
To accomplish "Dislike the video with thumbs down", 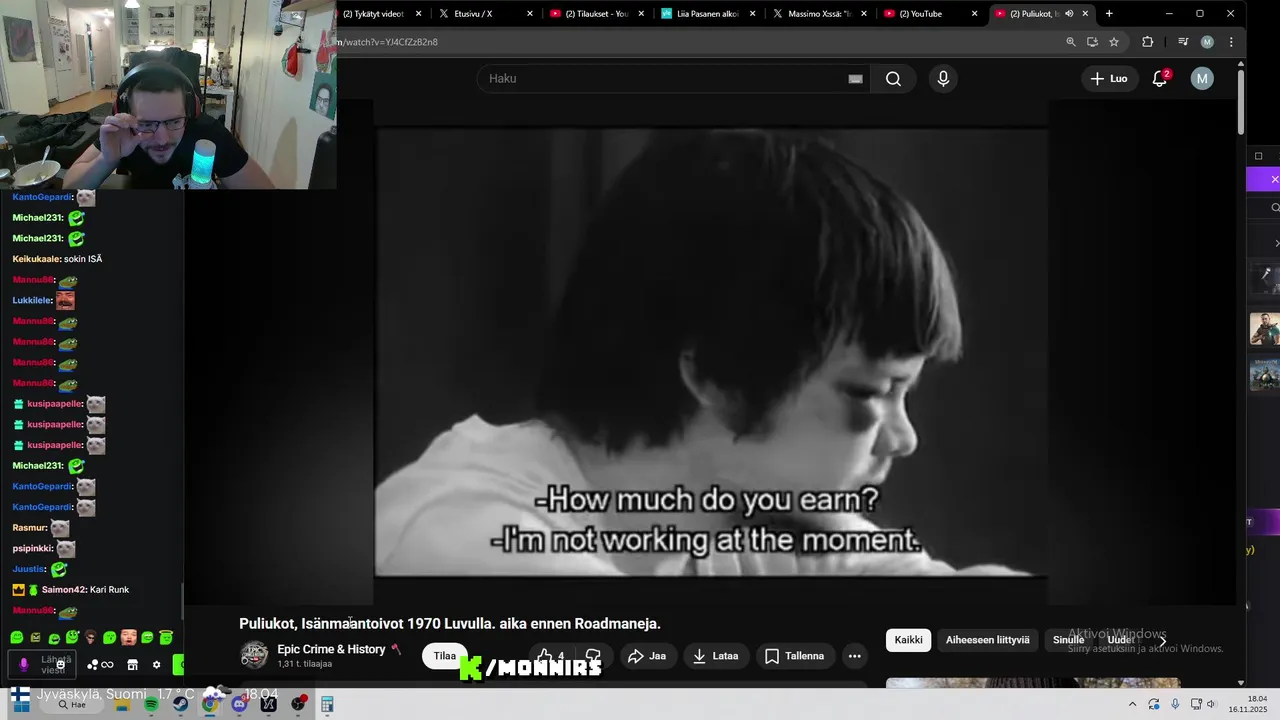I will [x=593, y=656].
